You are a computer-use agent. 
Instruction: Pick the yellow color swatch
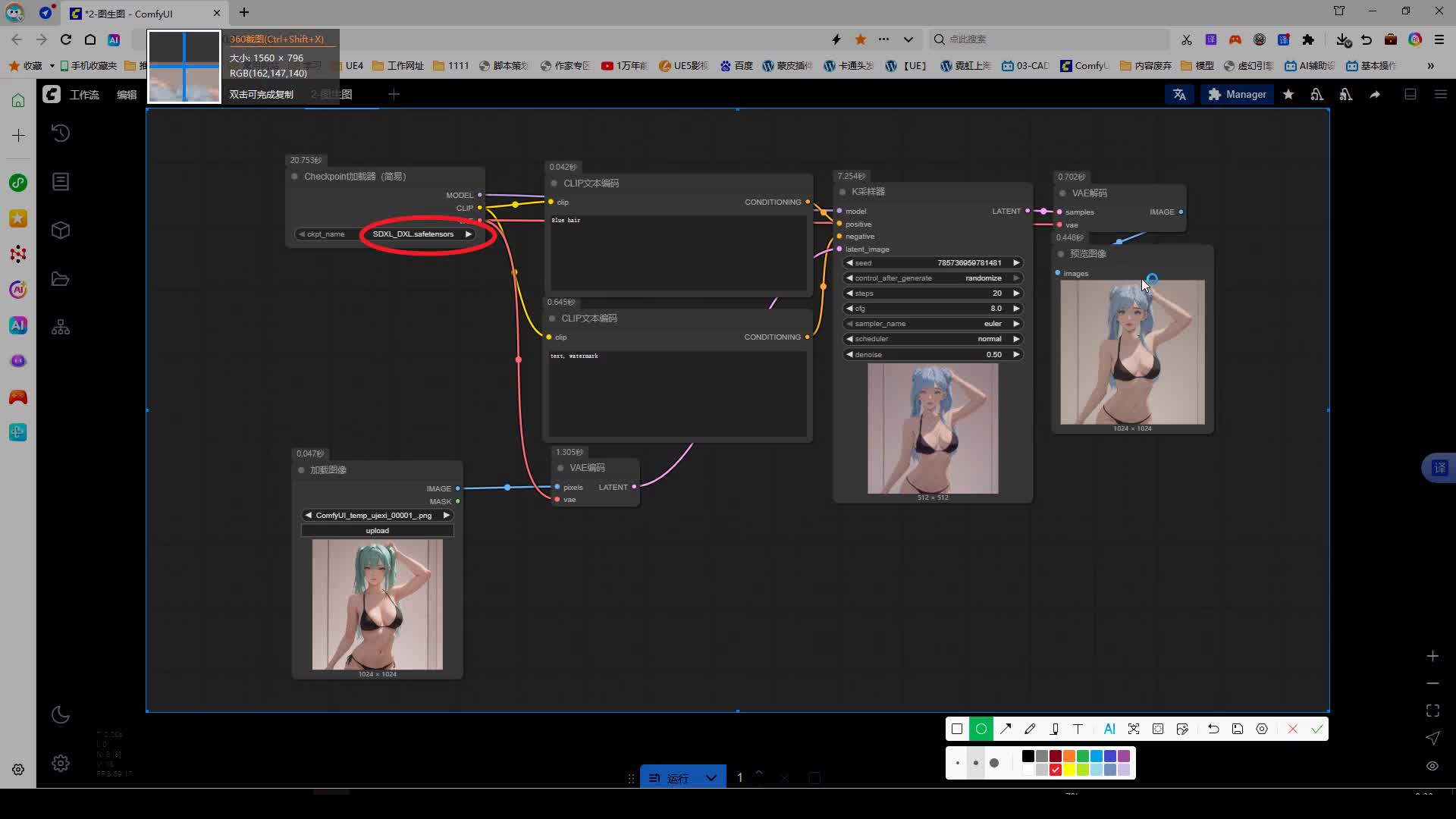coord(1069,770)
